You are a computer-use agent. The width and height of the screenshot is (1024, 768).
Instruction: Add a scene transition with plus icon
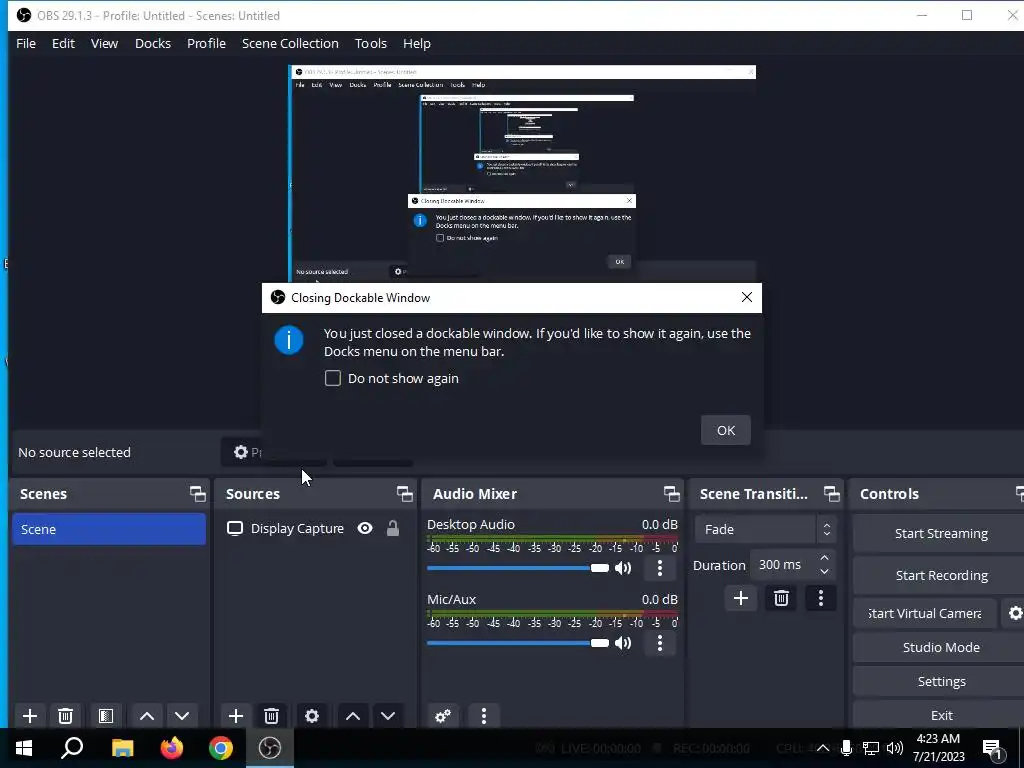click(741, 598)
